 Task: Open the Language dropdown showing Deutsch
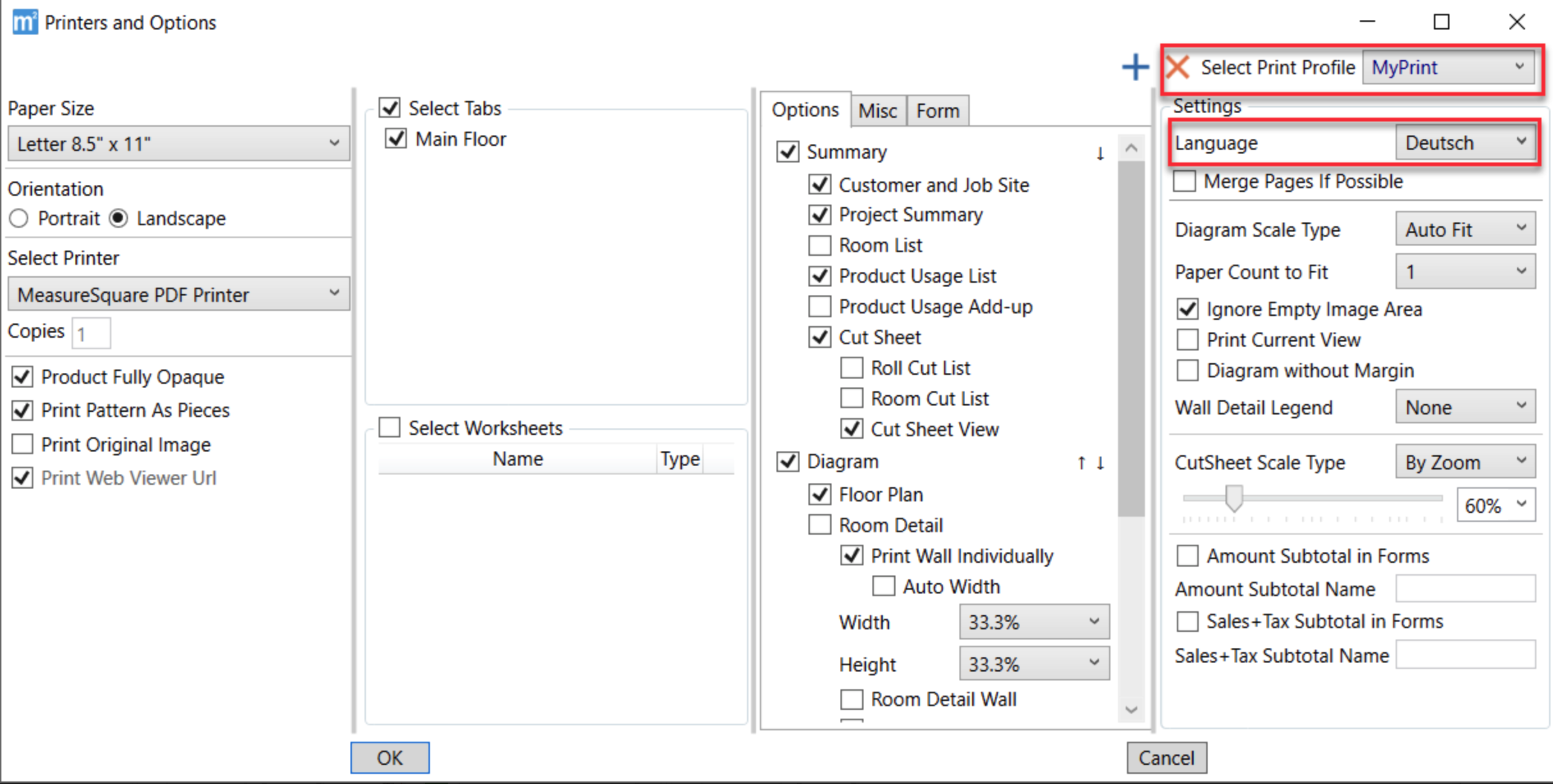point(1465,143)
